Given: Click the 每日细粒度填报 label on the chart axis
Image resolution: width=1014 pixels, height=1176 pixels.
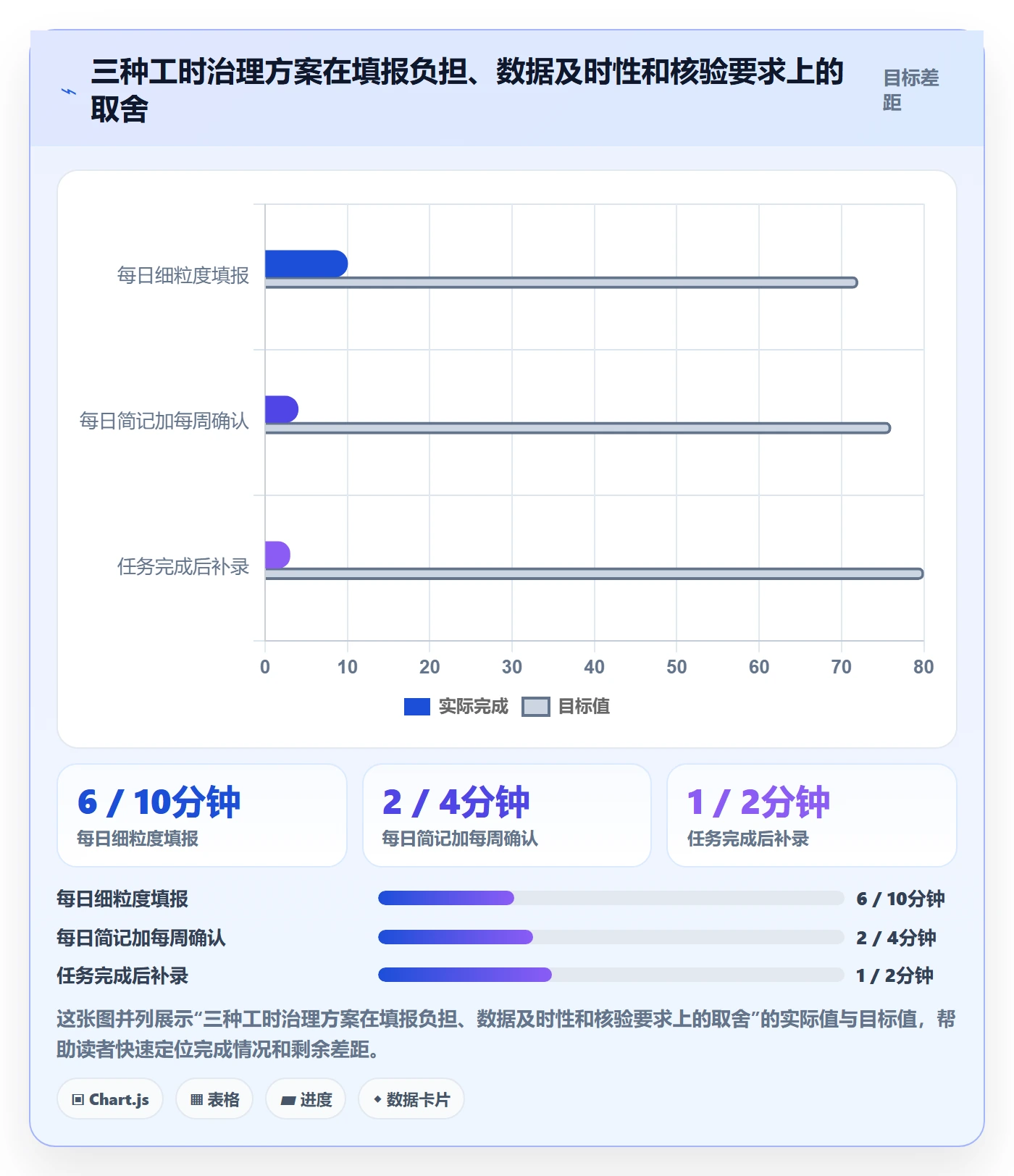Looking at the screenshot, I should pos(183,275).
